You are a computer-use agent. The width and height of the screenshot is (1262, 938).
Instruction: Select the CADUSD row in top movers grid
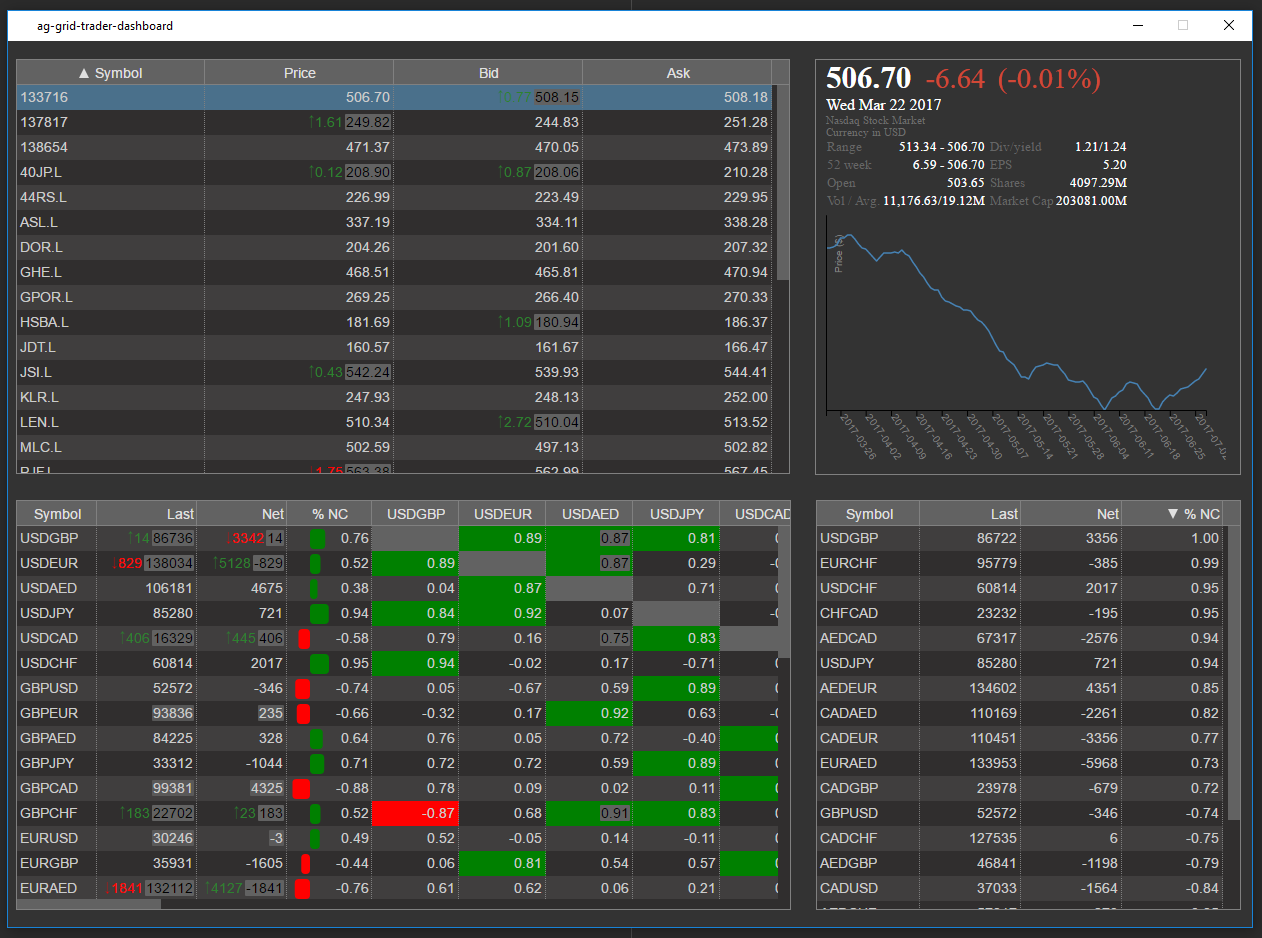(1020, 888)
